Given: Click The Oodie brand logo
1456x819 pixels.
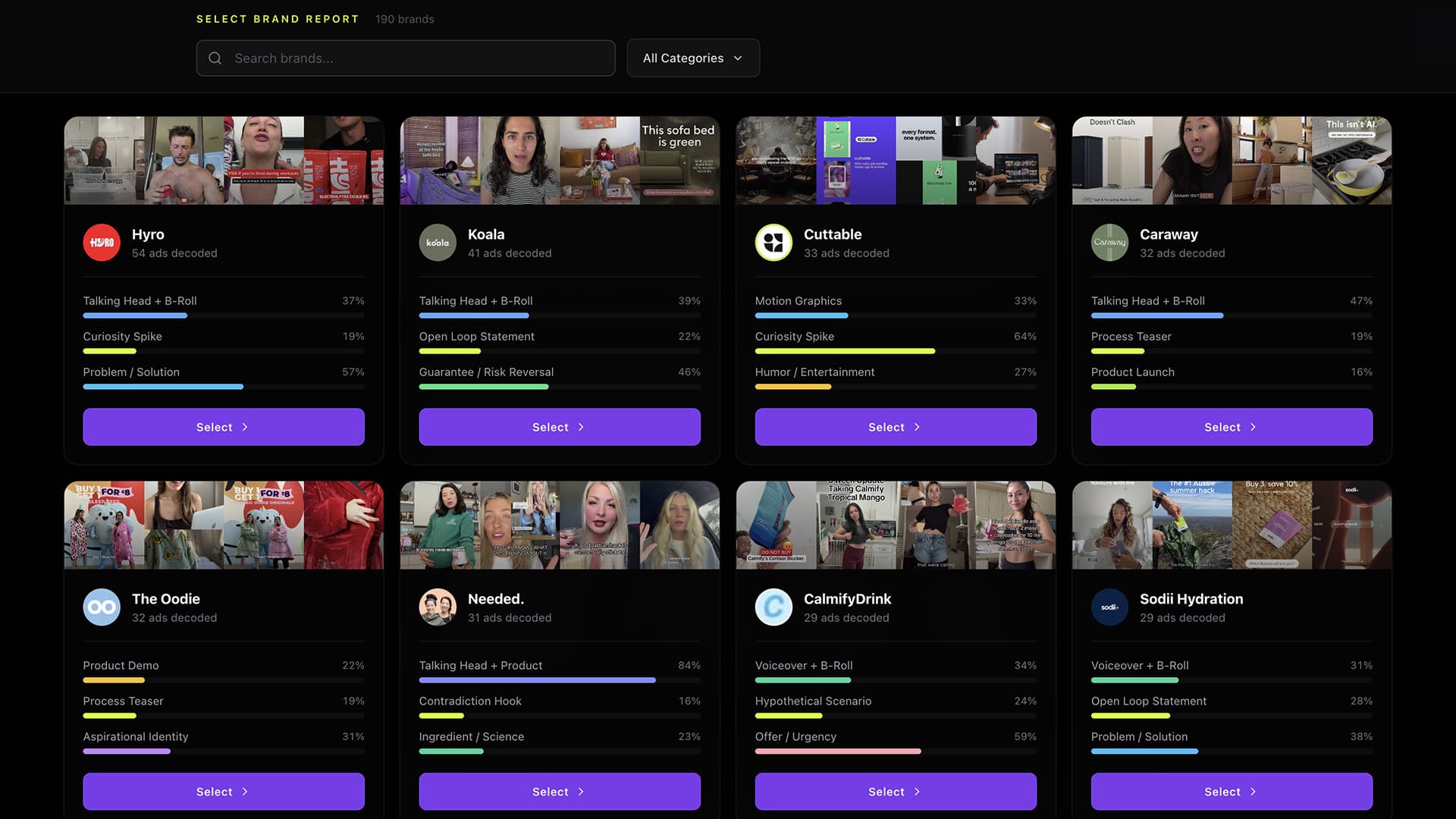Looking at the screenshot, I should [102, 607].
